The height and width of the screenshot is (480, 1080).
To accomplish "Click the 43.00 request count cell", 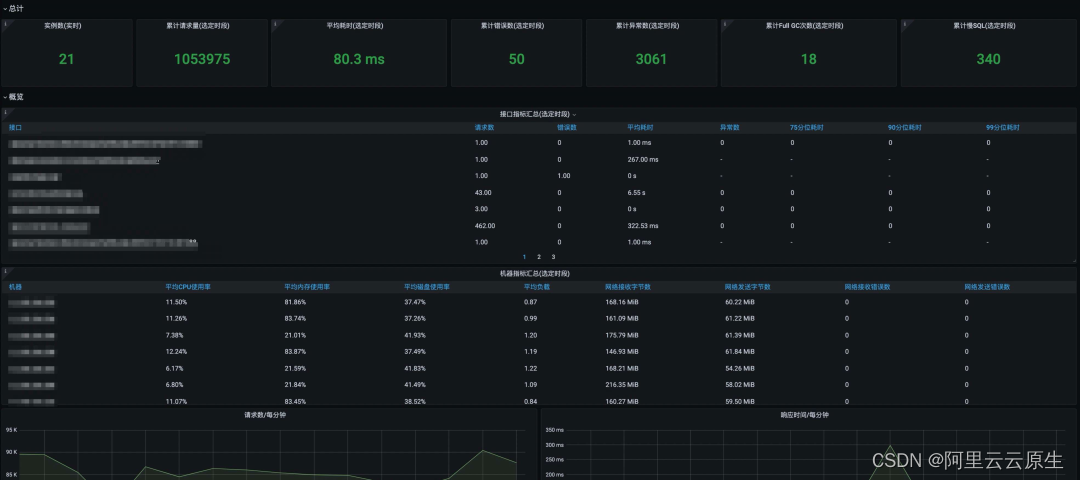I will (x=481, y=193).
